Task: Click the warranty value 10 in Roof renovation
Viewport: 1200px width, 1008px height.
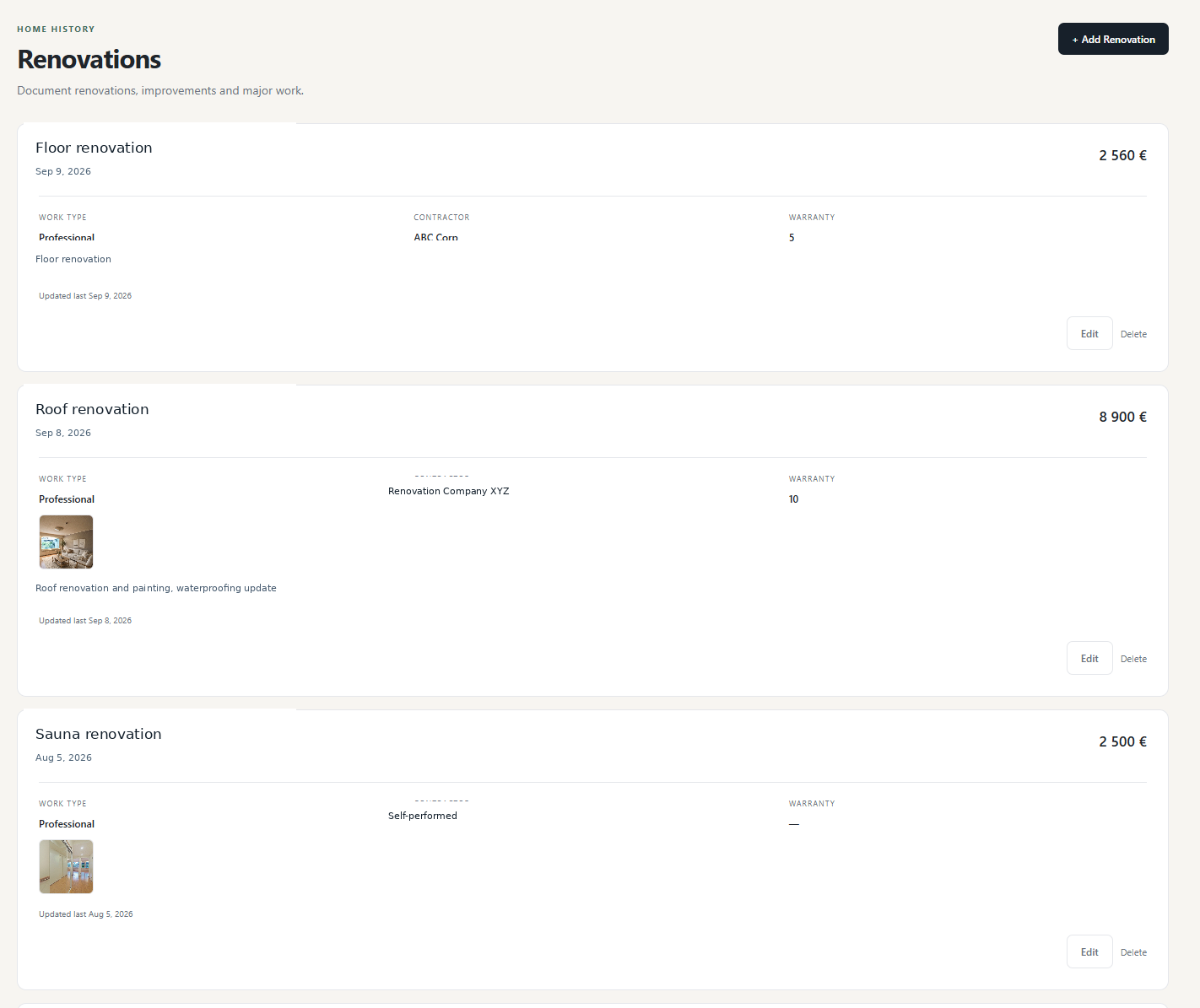Action: (x=793, y=499)
